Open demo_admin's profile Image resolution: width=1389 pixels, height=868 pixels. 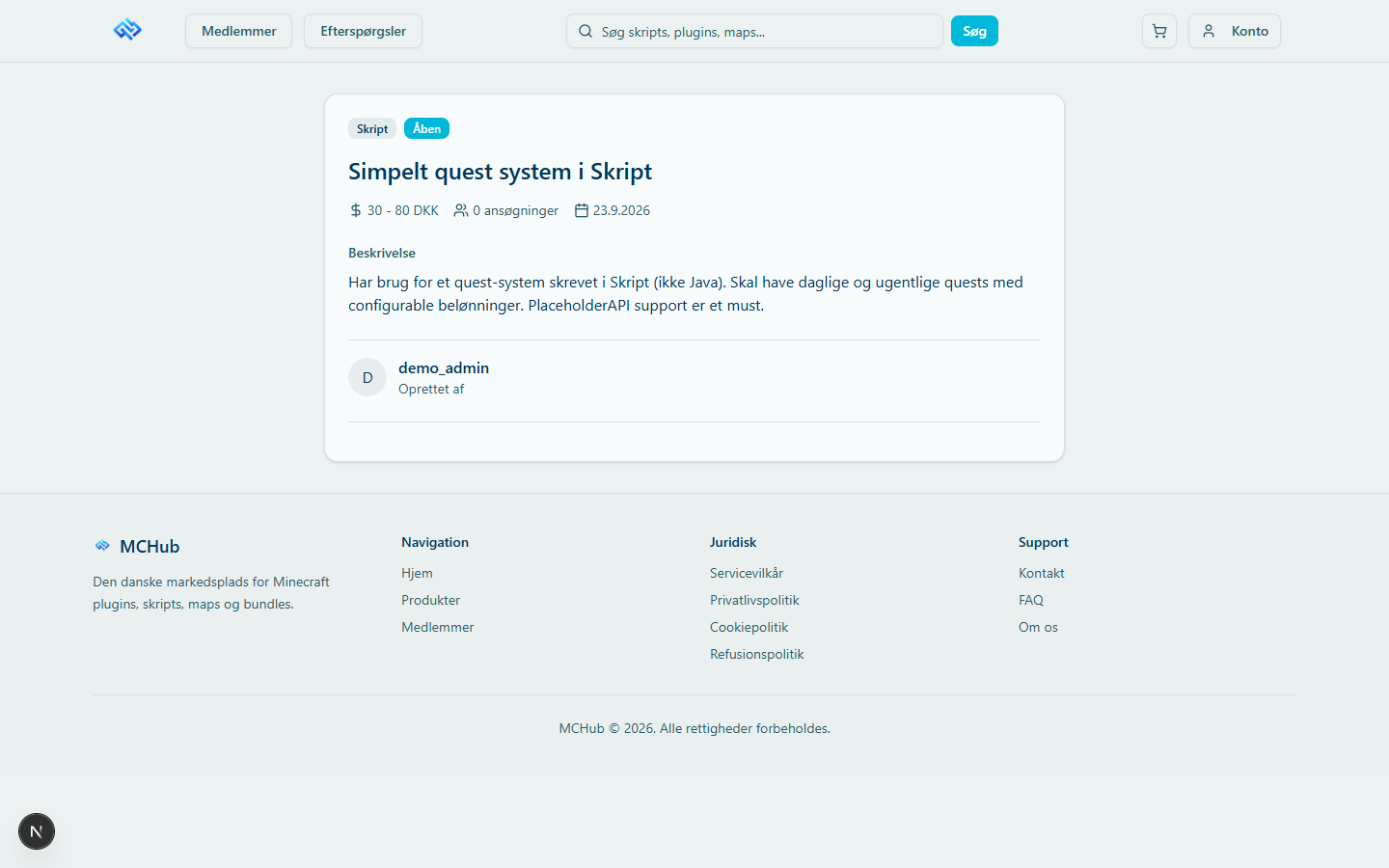[x=444, y=367]
